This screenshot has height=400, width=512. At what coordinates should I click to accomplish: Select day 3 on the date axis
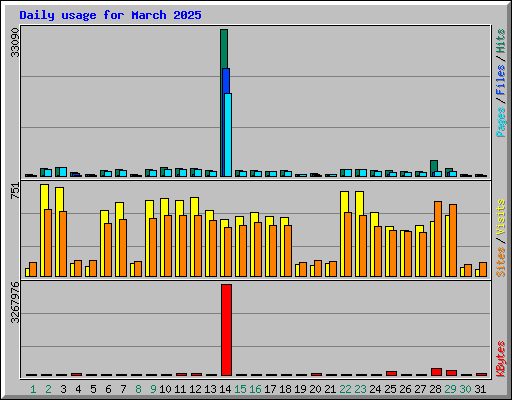tap(63, 389)
